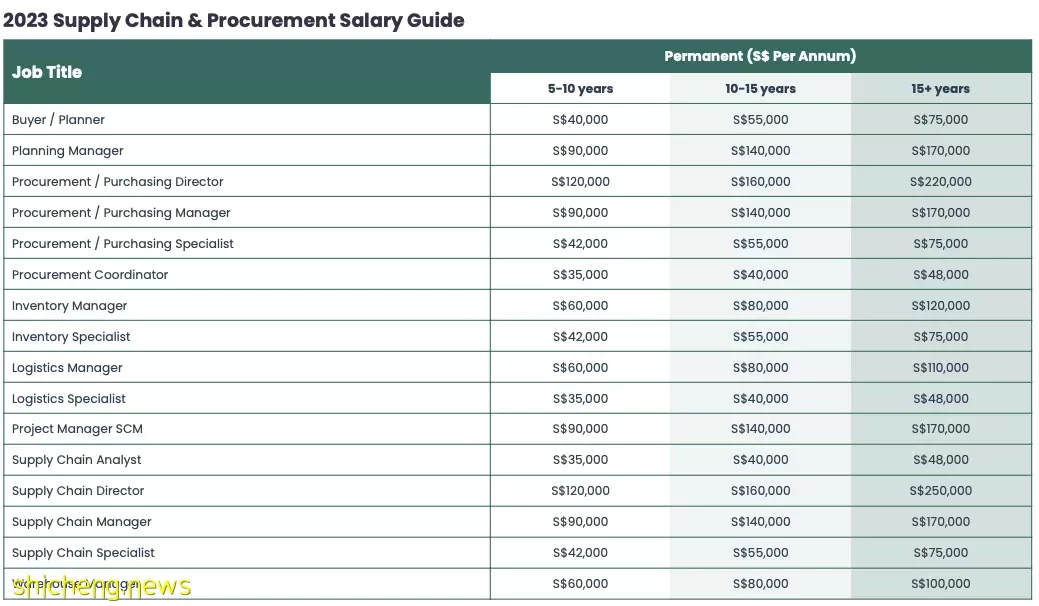Select the 15+ years column header

940,89
